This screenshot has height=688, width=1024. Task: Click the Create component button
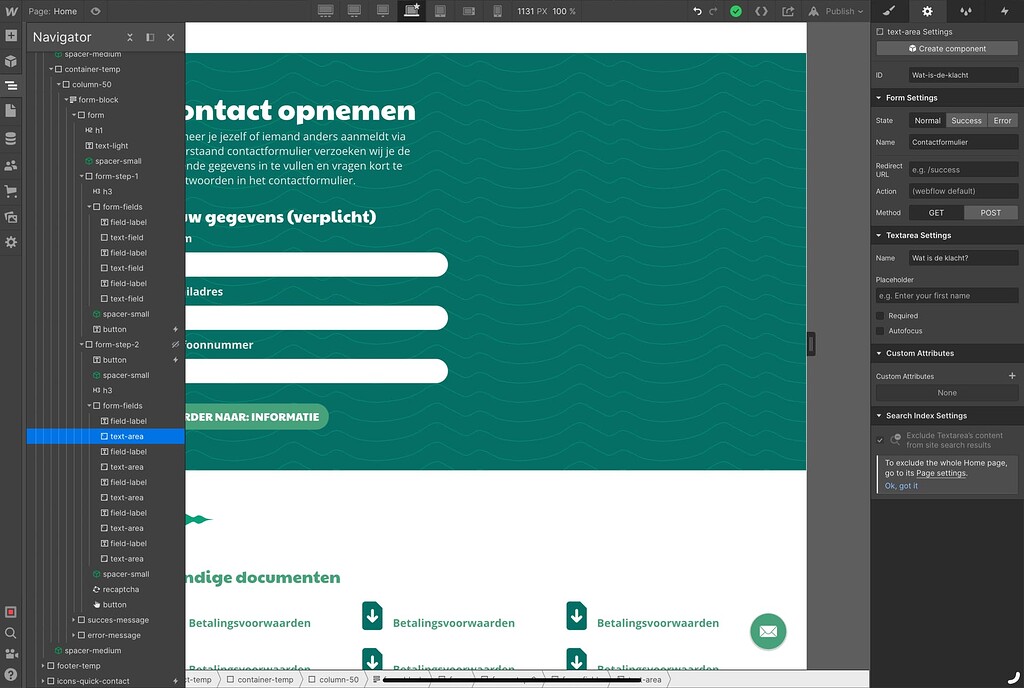946,47
